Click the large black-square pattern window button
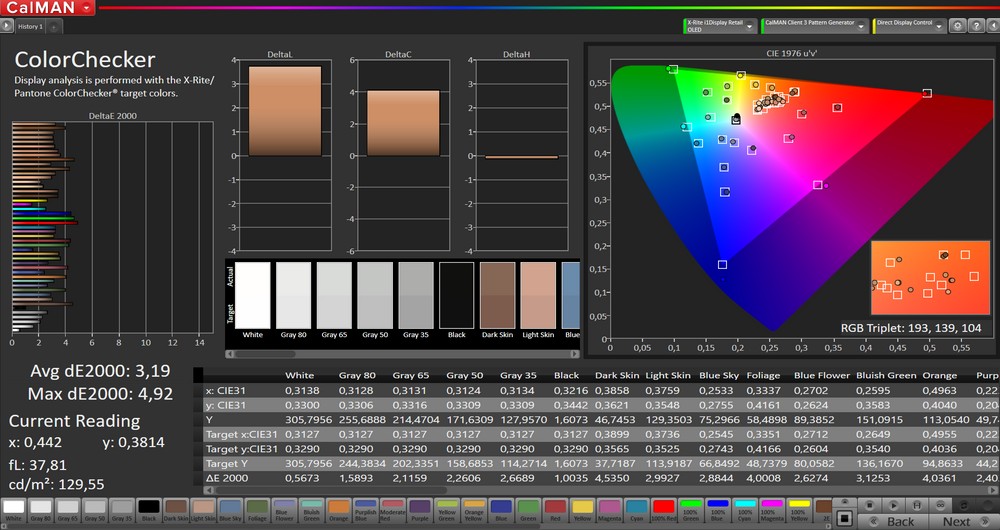Image resolution: width=1000 pixels, height=530 pixels. click(844, 518)
